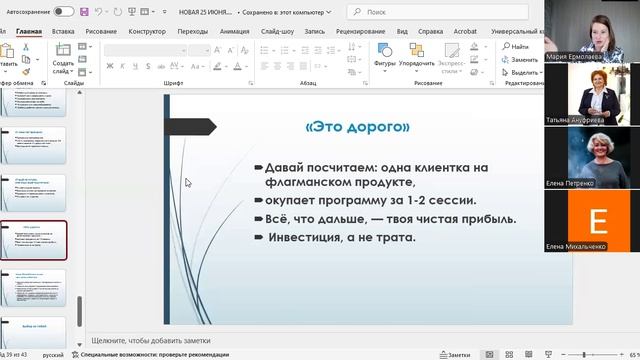
Task: Toggle Align Left paragraph alignment
Action: (x=264, y=66)
